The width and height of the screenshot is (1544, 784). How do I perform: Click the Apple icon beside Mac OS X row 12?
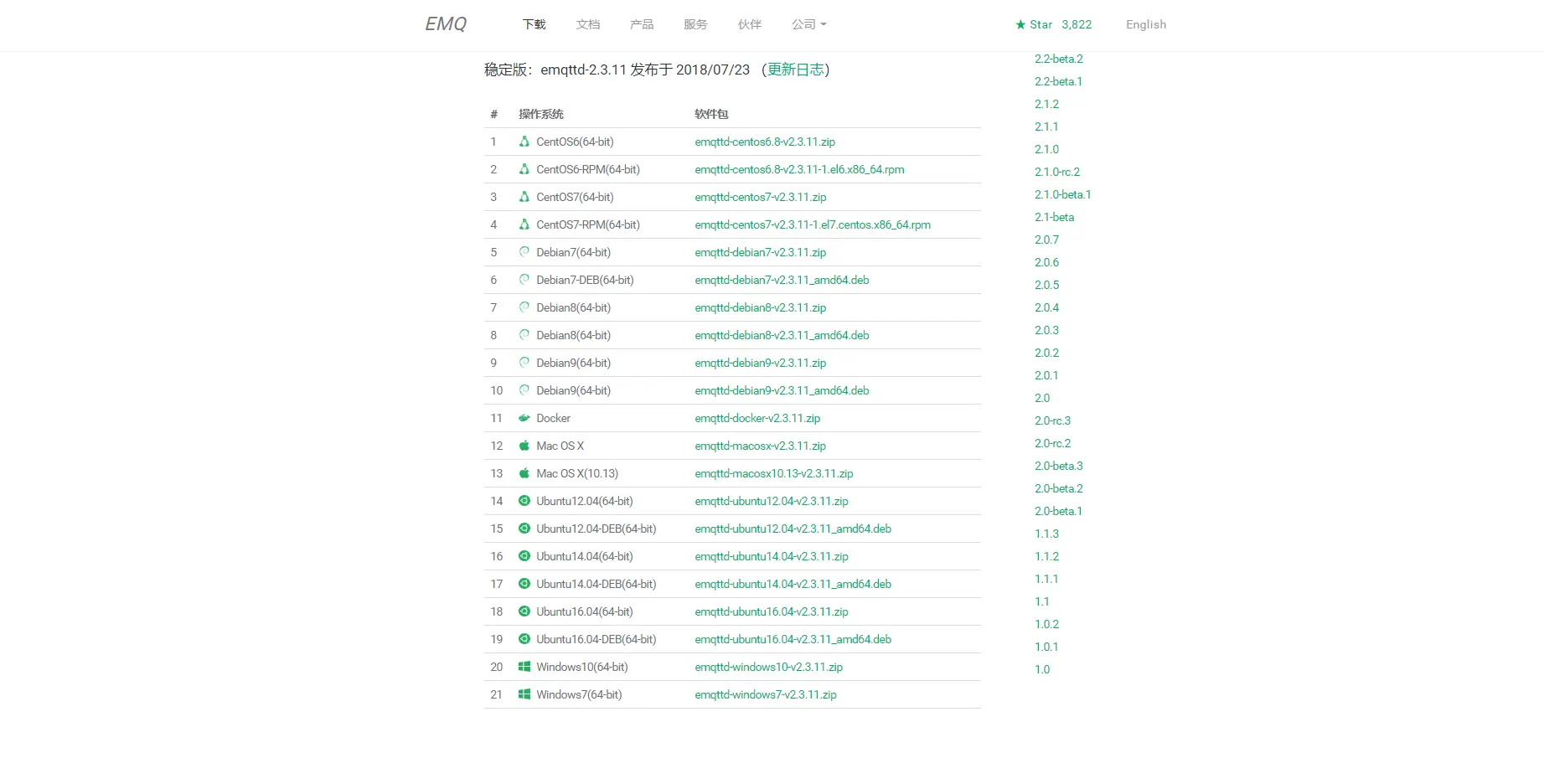point(524,446)
